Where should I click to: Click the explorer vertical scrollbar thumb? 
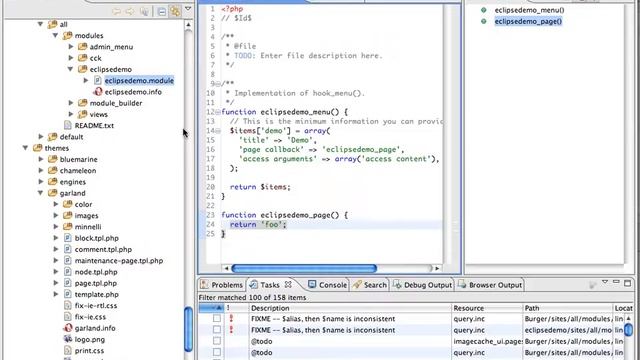coord(188,329)
